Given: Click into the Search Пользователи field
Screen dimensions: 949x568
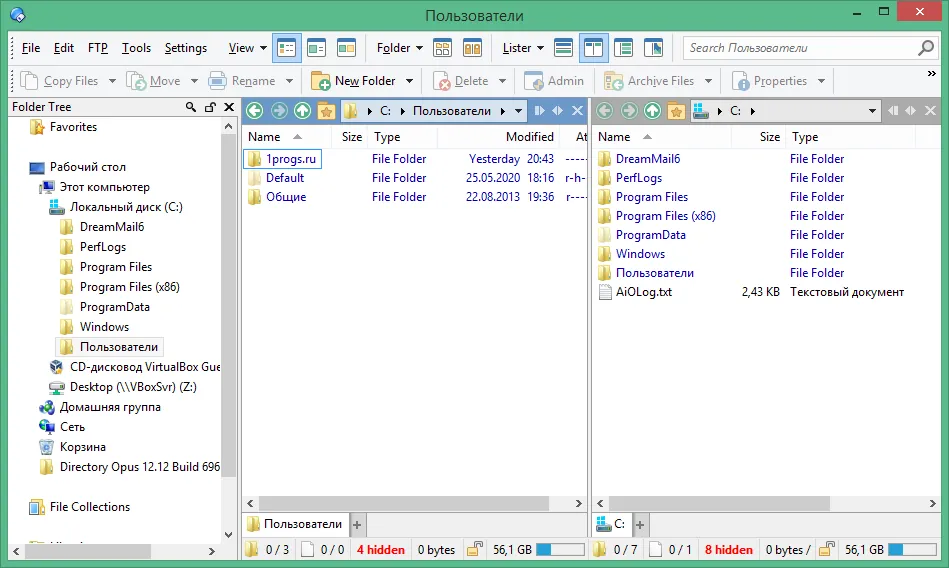Looking at the screenshot, I should click(x=800, y=48).
